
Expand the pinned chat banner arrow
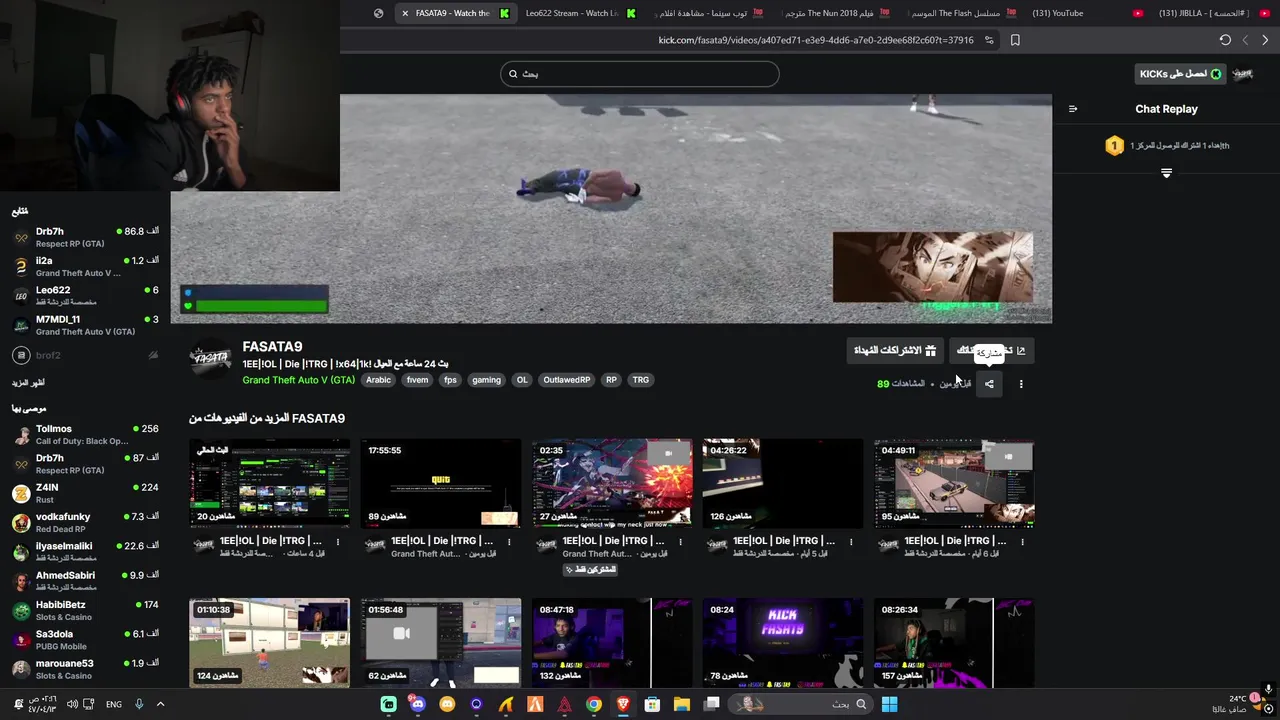click(1166, 173)
